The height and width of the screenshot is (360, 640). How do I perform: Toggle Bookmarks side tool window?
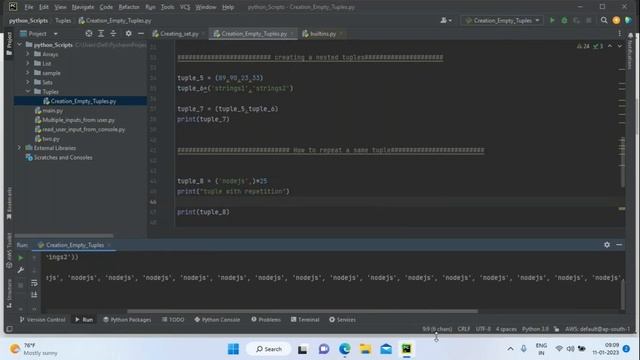tap(9, 203)
